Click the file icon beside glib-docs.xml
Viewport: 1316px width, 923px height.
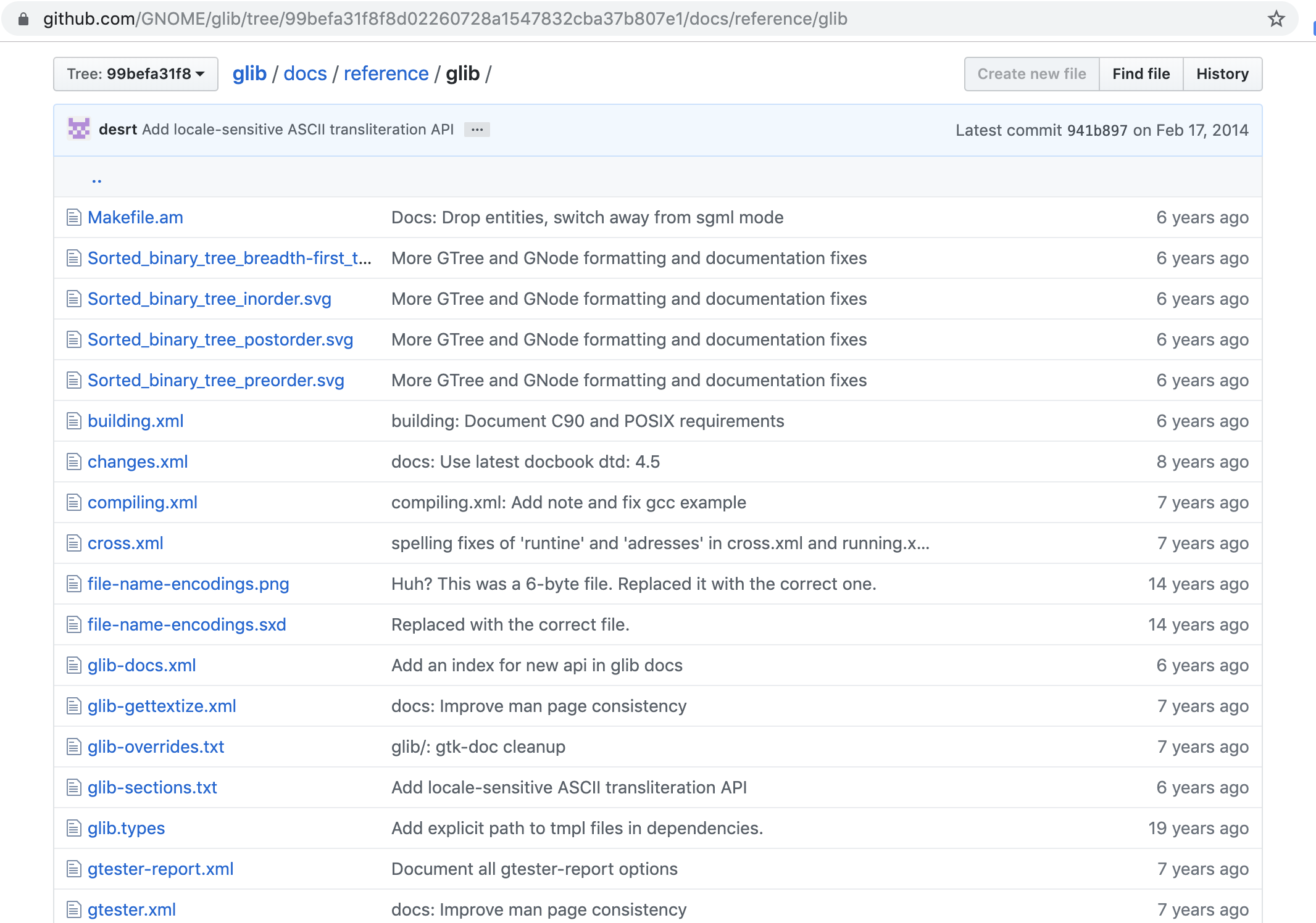click(x=74, y=666)
